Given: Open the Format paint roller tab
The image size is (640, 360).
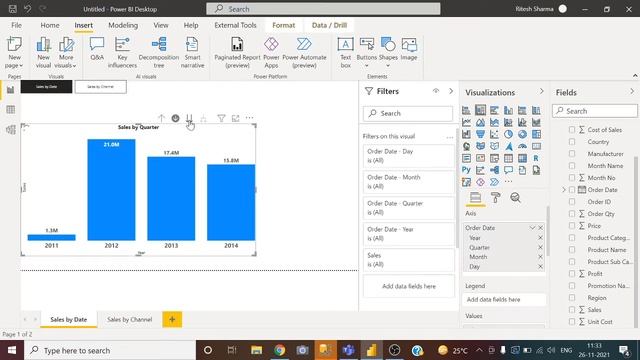Looking at the screenshot, I should tap(496, 198).
